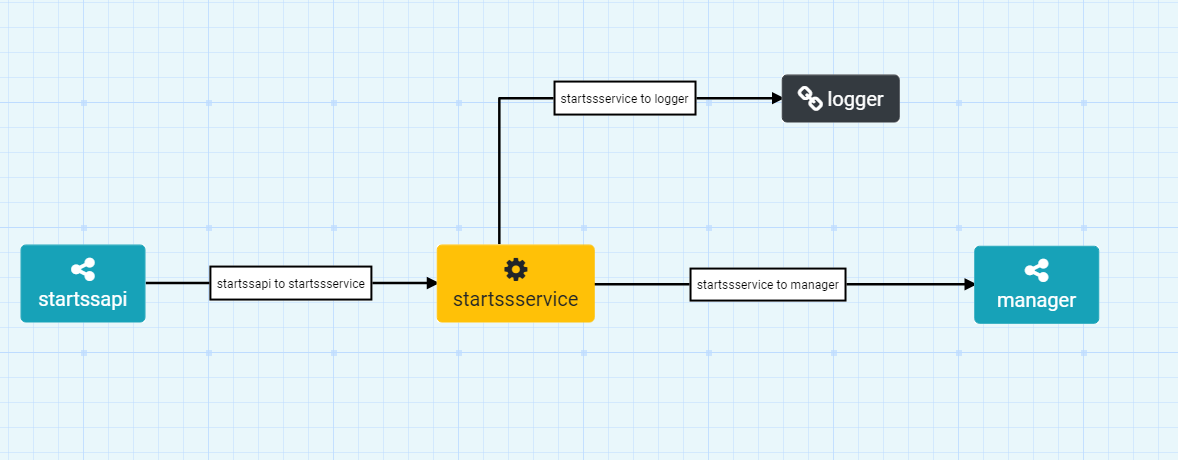Select the "logger" node name text
This screenshot has height=460, width=1178.
point(855,99)
